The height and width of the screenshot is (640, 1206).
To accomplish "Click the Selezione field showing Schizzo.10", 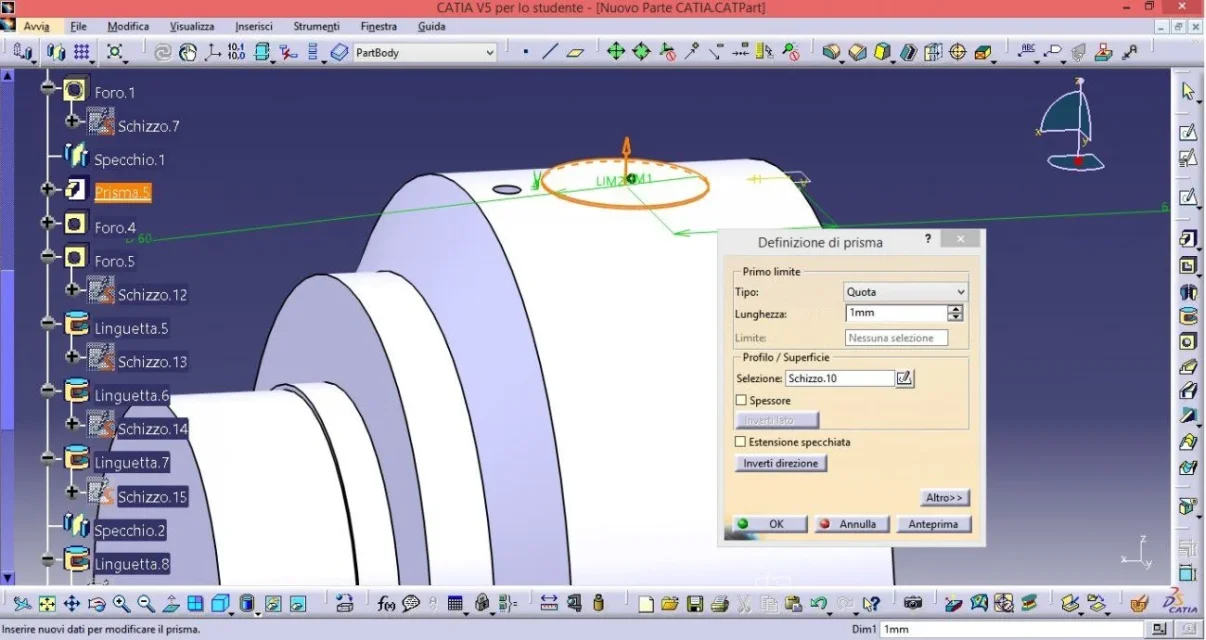I will click(x=839, y=378).
